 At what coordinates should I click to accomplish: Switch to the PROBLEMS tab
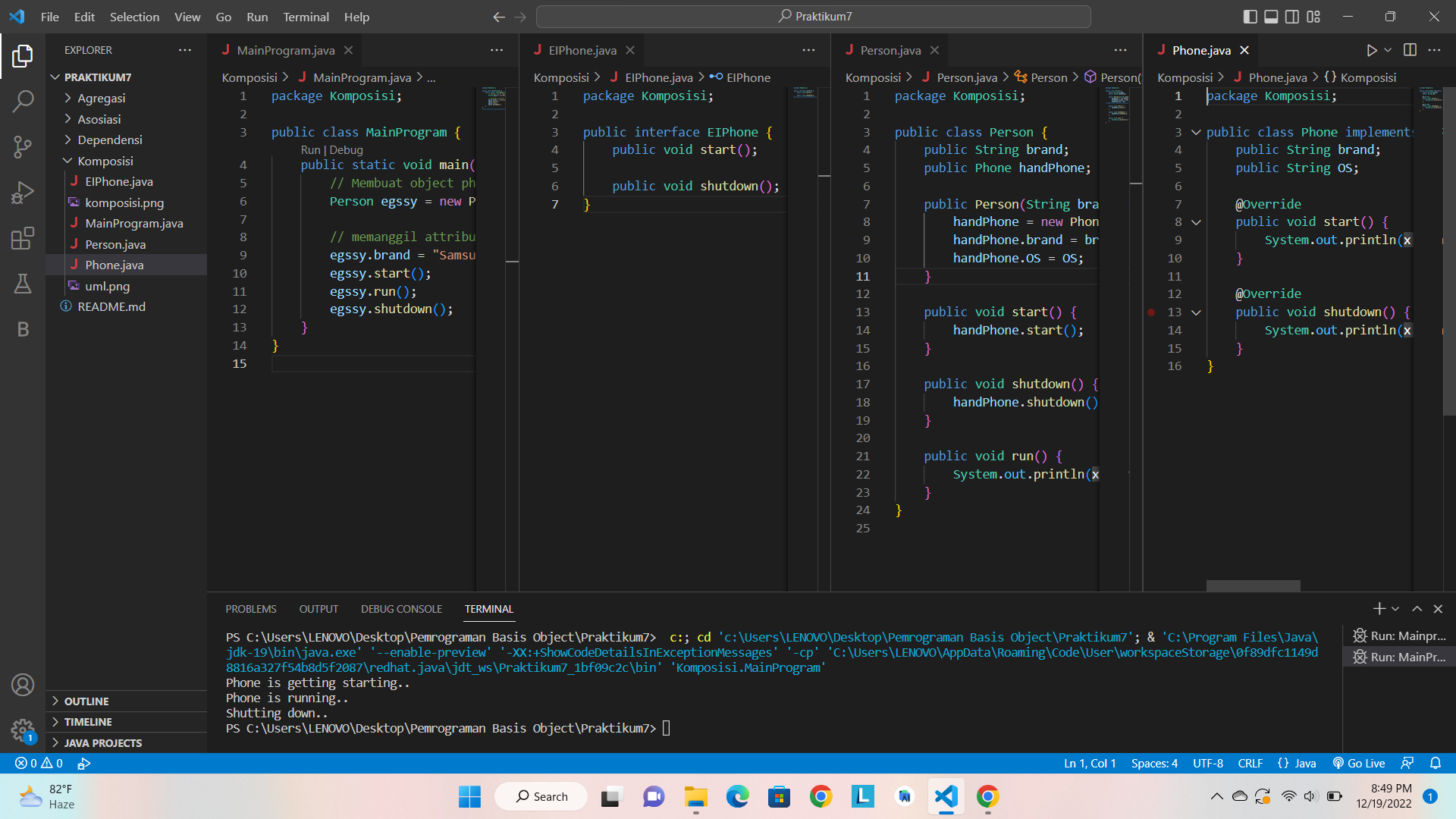point(250,608)
